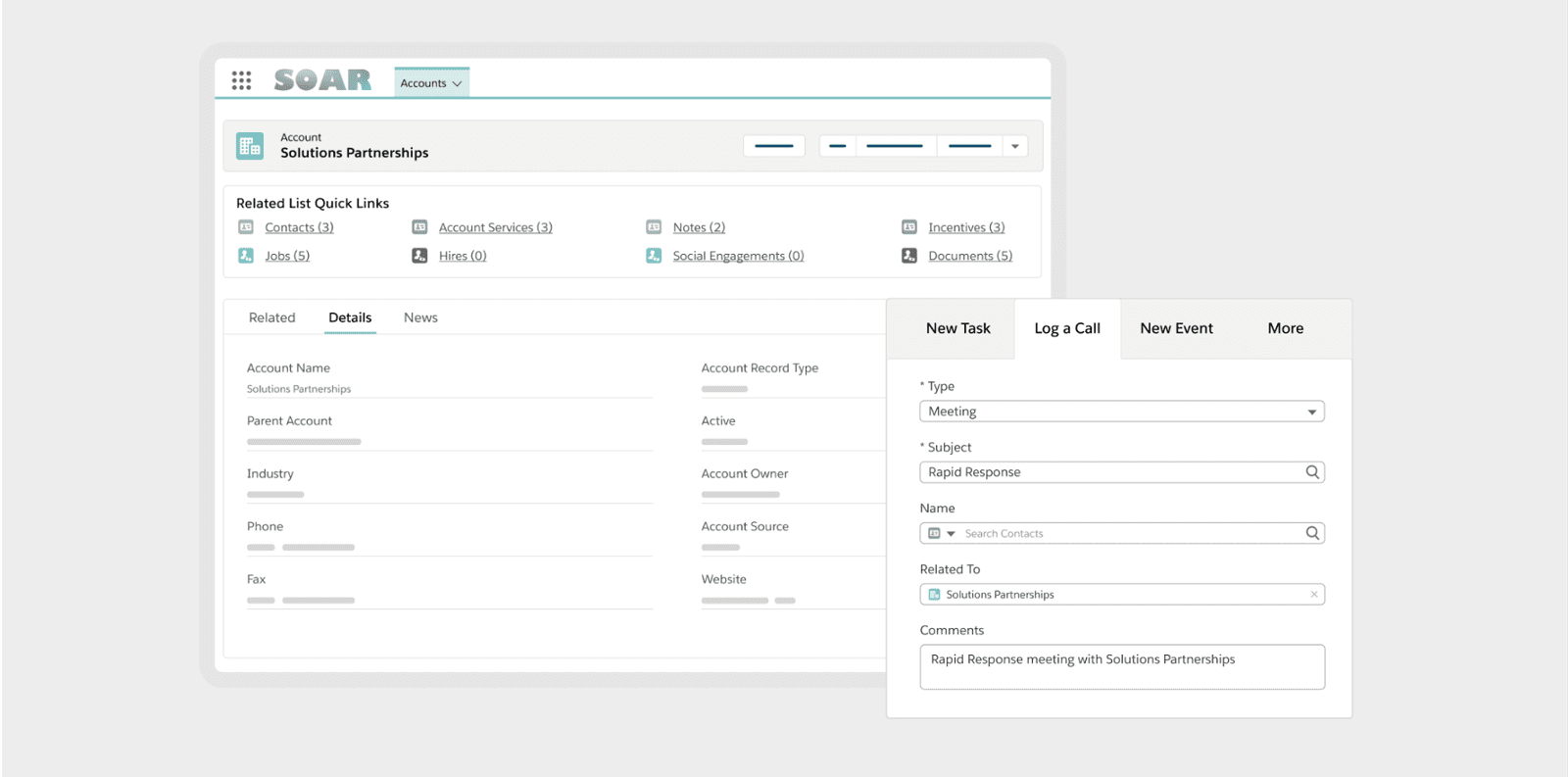
Task: Click the Website field label
Action: point(723,579)
